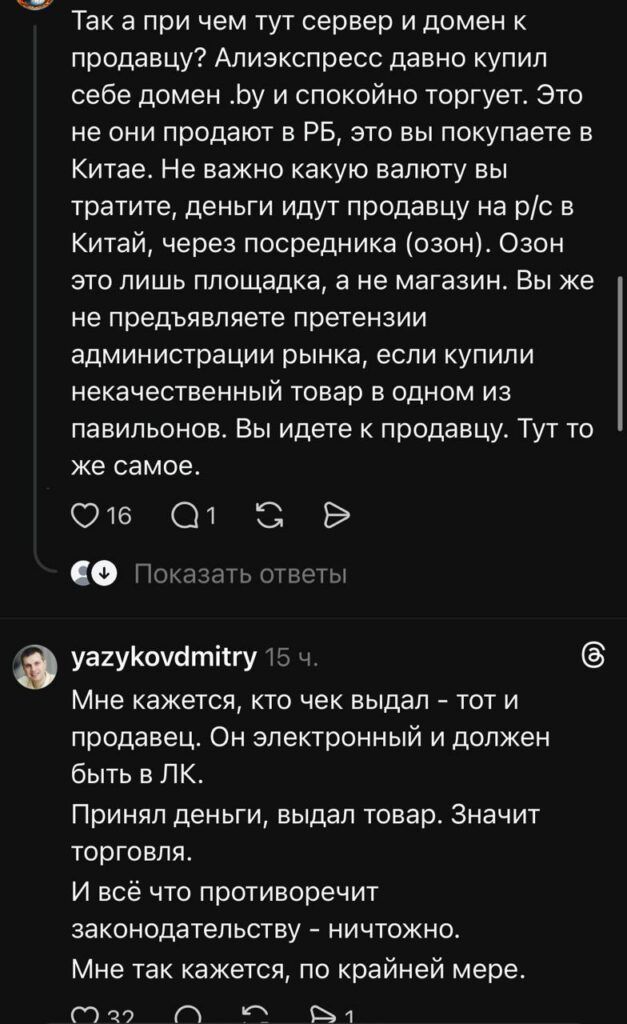Like the comment with 16 likes
Viewport: 627px width, 1024px height.
[x=84, y=514]
